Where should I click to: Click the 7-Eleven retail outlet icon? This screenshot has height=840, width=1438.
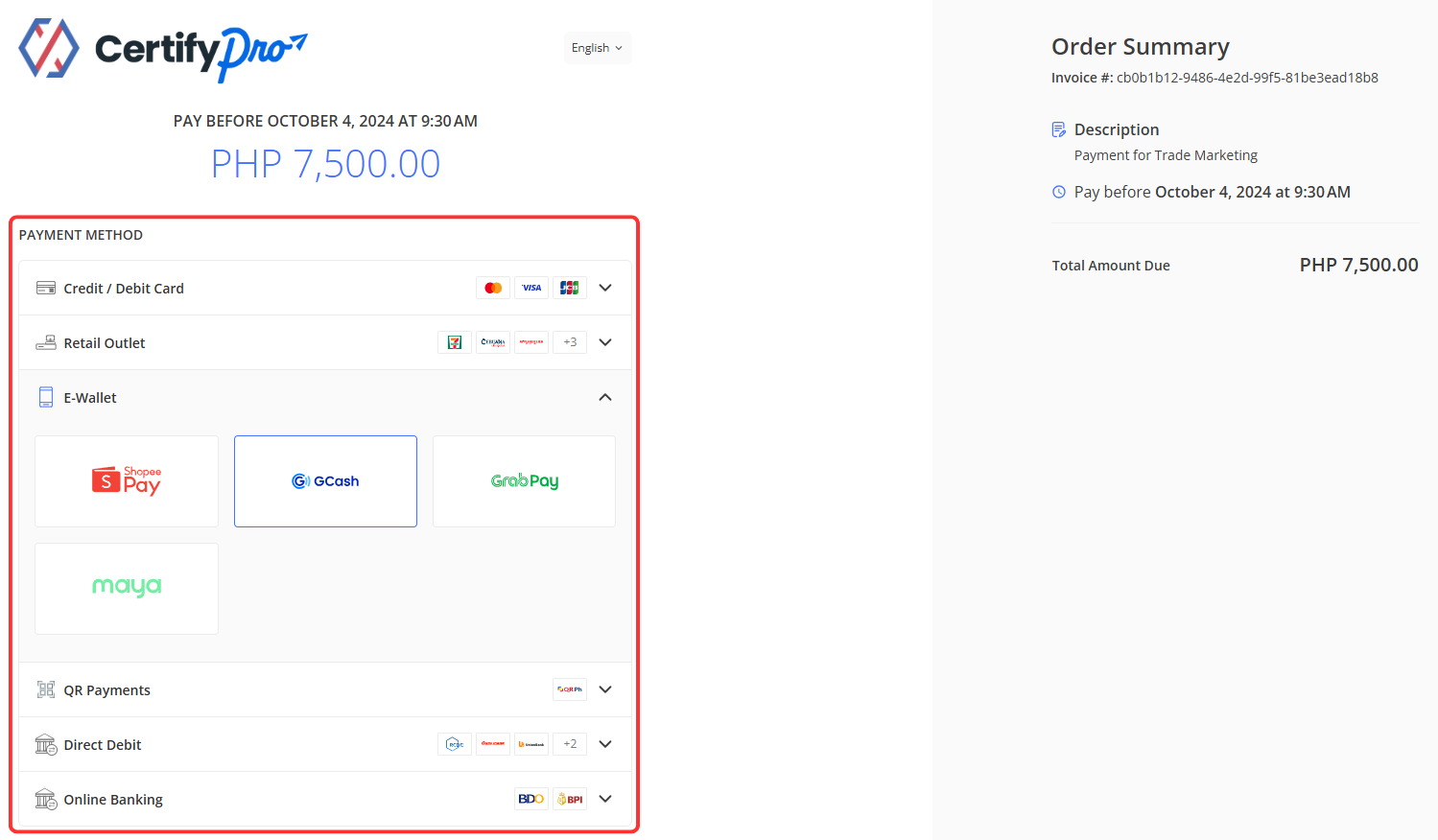tap(455, 342)
